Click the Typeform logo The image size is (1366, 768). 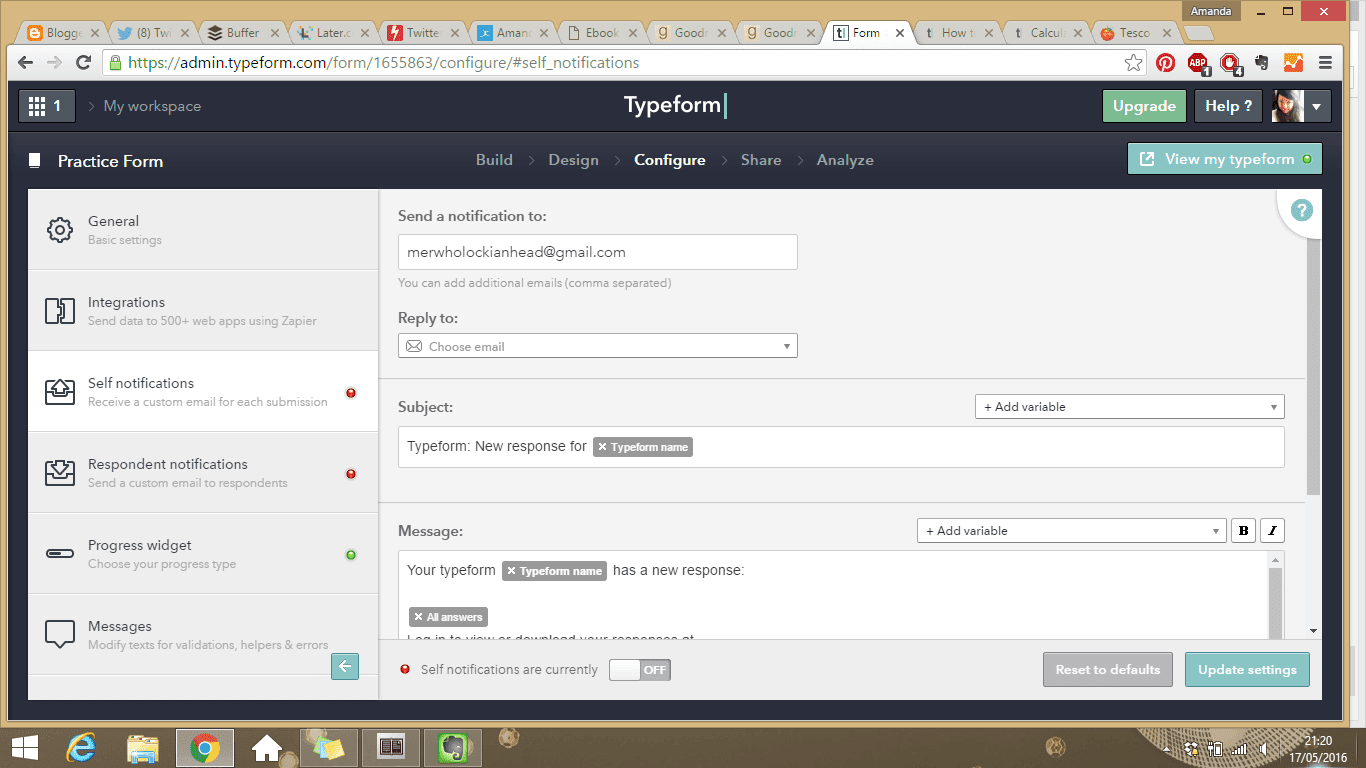tap(676, 106)
